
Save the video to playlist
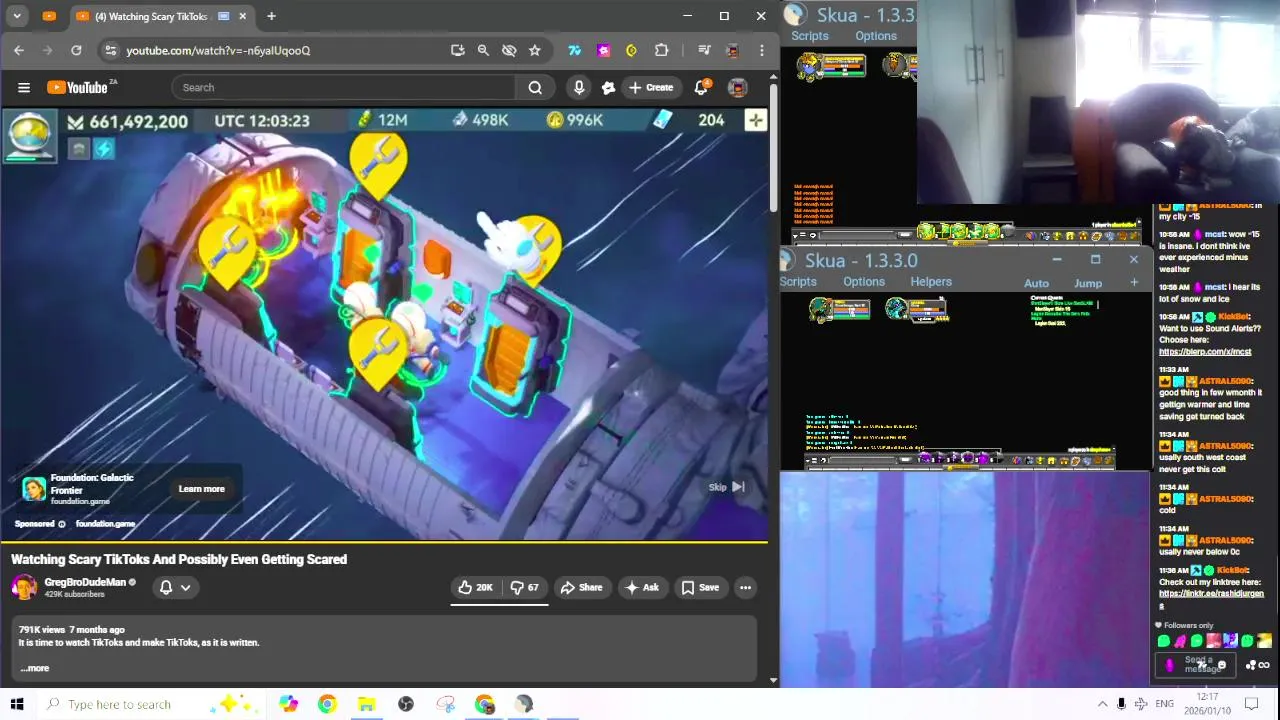tap(700, 588)
